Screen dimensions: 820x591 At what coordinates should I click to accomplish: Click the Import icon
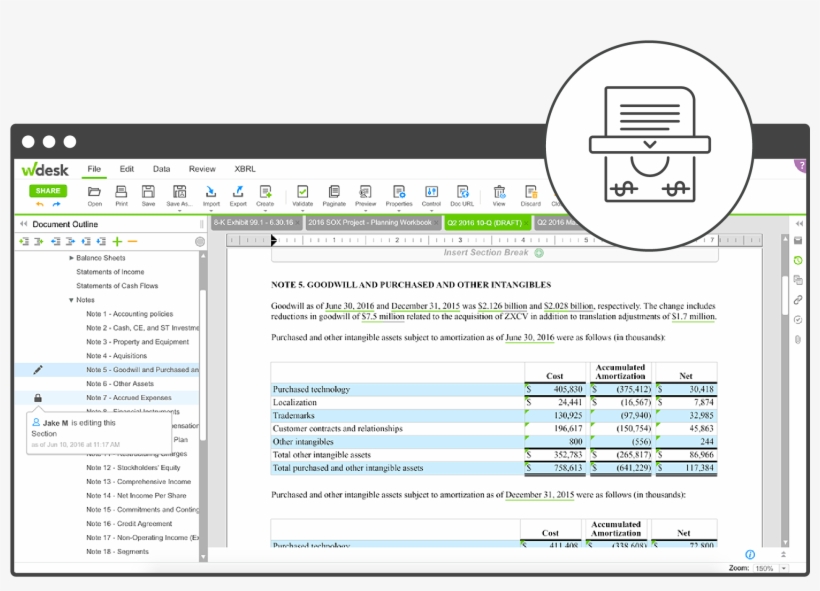click(x=211, y=191)
